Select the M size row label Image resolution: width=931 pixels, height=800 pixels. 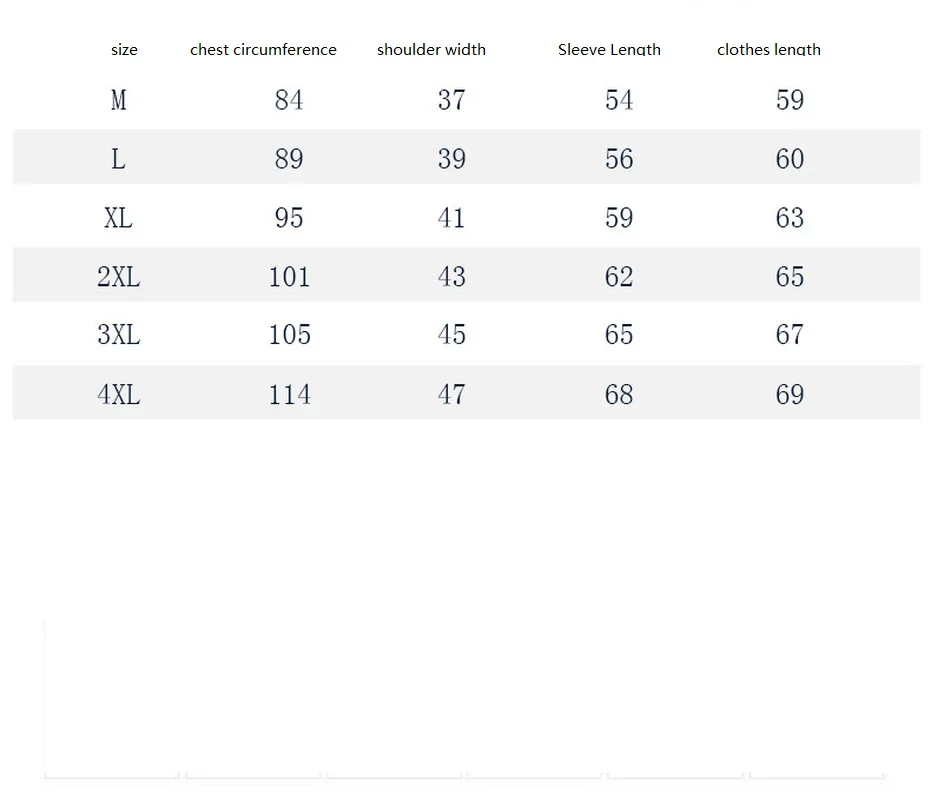click(x=119, y=100)
